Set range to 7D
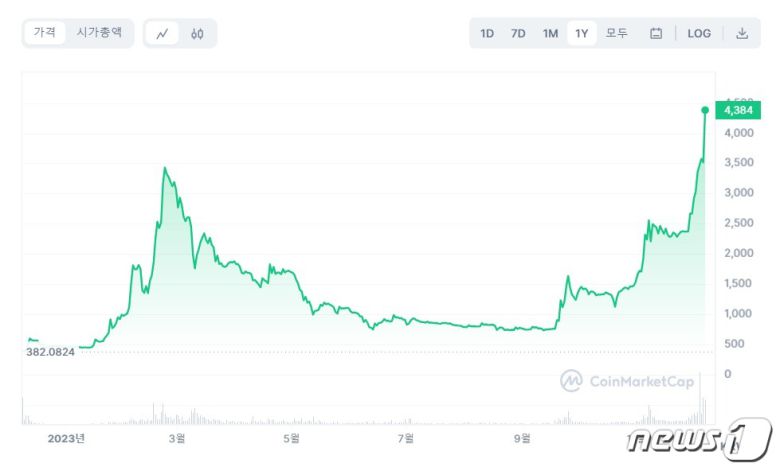Screen dimensions: 780x471 point(518,33)
